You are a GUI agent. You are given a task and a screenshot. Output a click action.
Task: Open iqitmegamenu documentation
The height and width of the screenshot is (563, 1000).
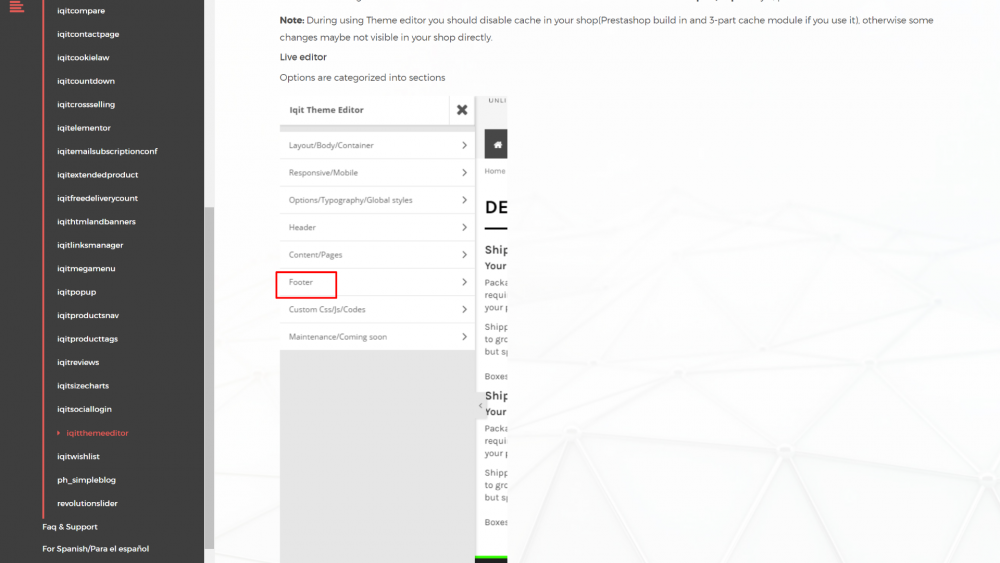[86, 268]
